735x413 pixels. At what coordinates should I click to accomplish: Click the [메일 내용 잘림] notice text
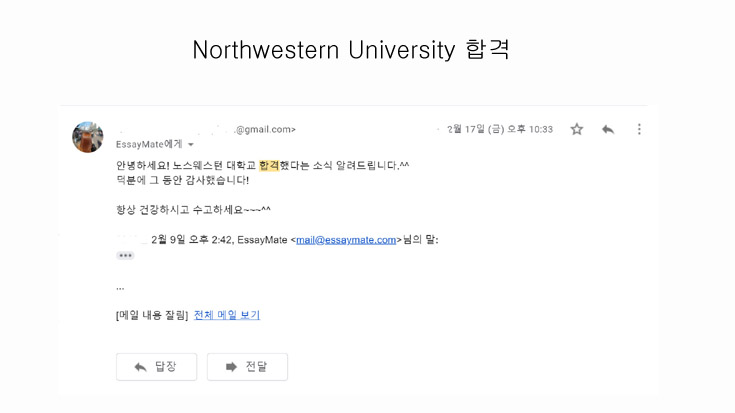click(x=152, y=315)
